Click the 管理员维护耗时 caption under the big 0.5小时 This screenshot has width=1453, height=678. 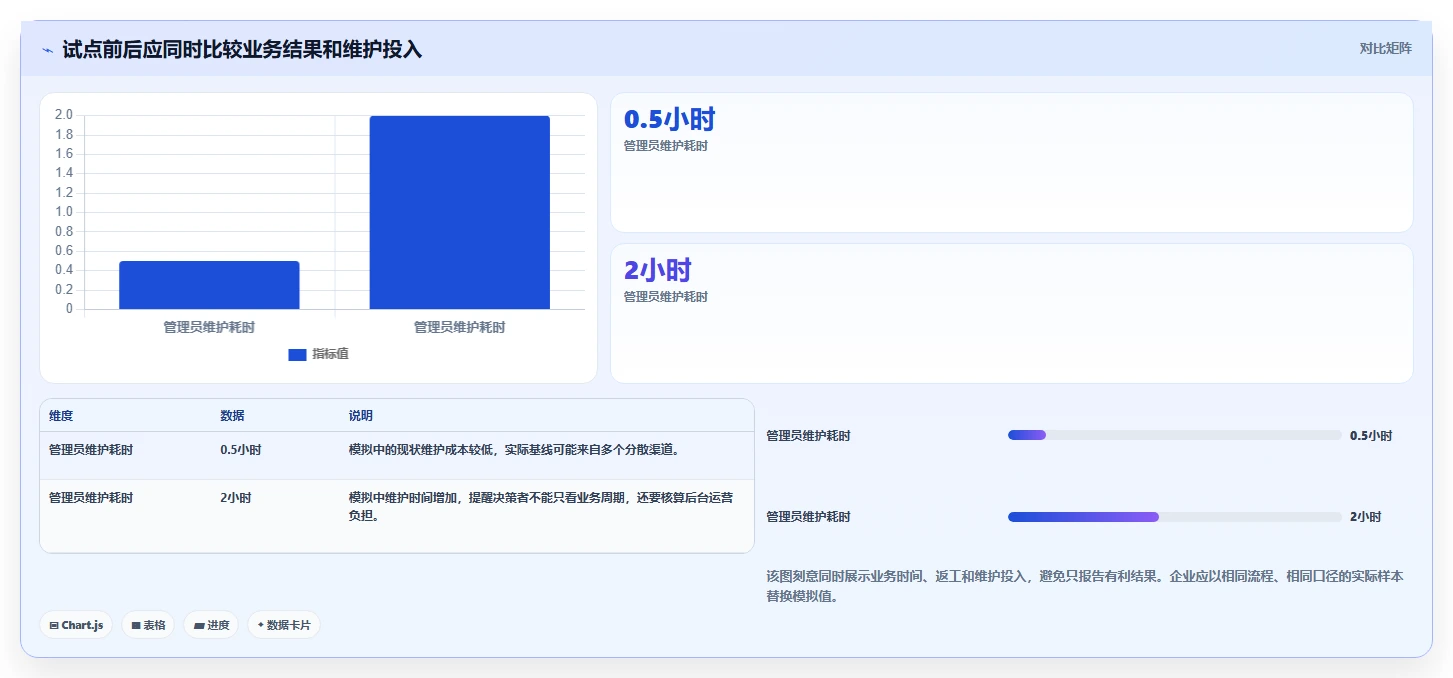pyautogui.click(x=665, y=146)
